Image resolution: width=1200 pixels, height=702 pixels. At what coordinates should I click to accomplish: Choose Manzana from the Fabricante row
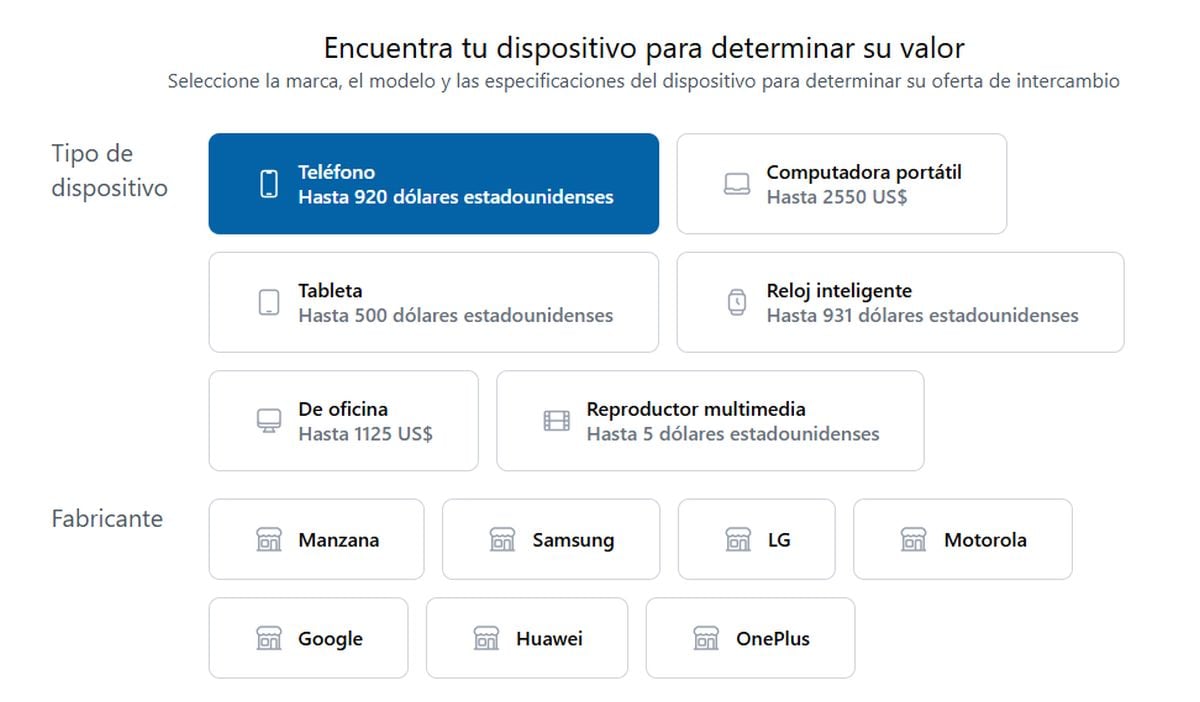pos(317,539)
